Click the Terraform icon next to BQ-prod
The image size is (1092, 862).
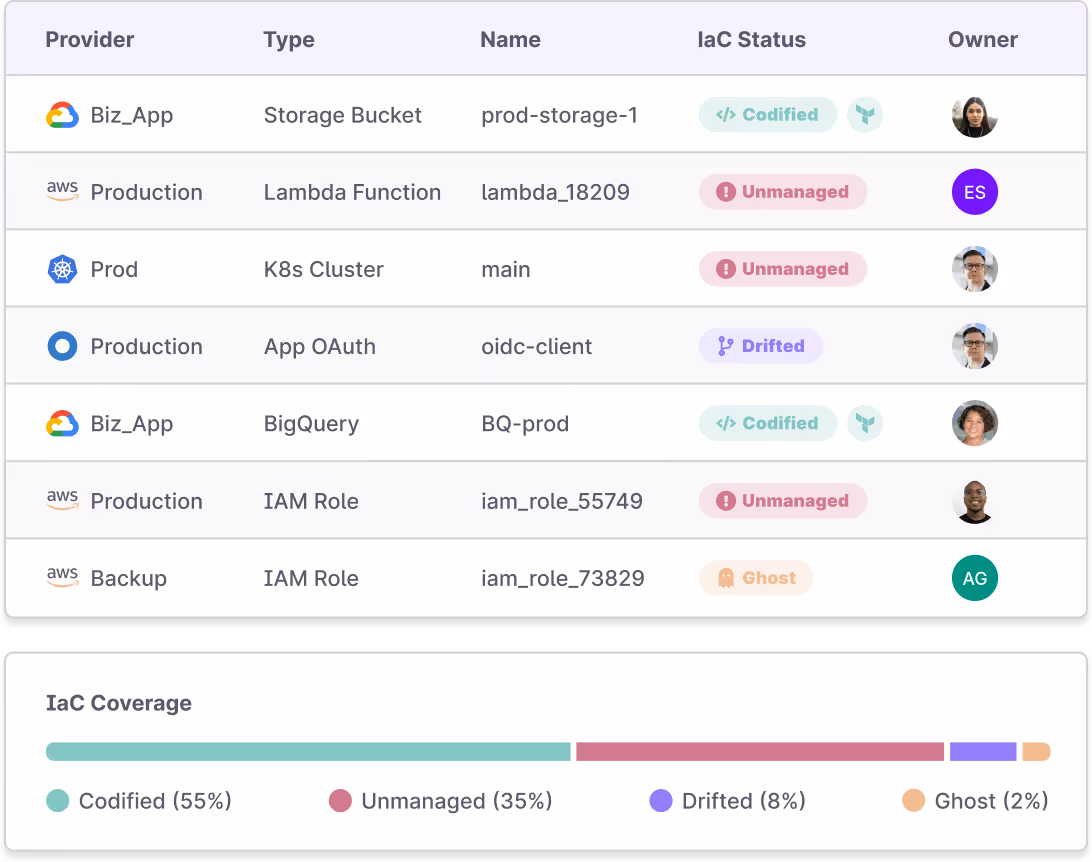865,423
